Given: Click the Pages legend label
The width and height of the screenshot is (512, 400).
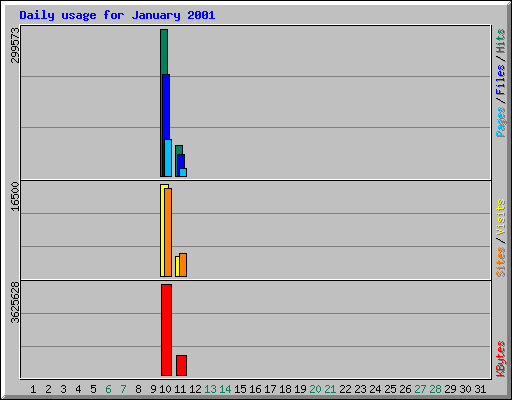Looking at the screenshot, I should [500, 122].
